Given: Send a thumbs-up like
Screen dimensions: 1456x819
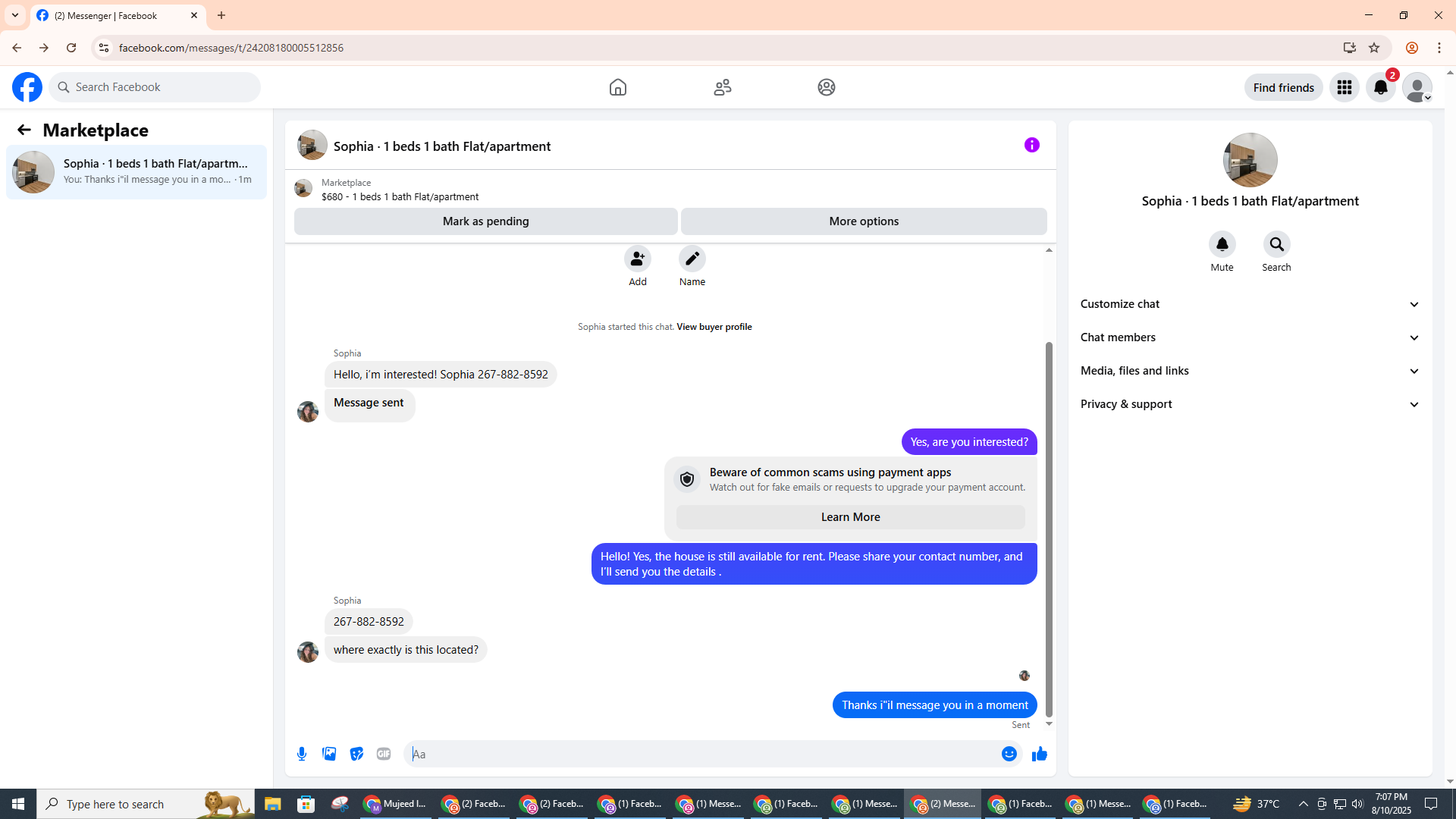Looking at the screenshot, I should pos(1039,754).
